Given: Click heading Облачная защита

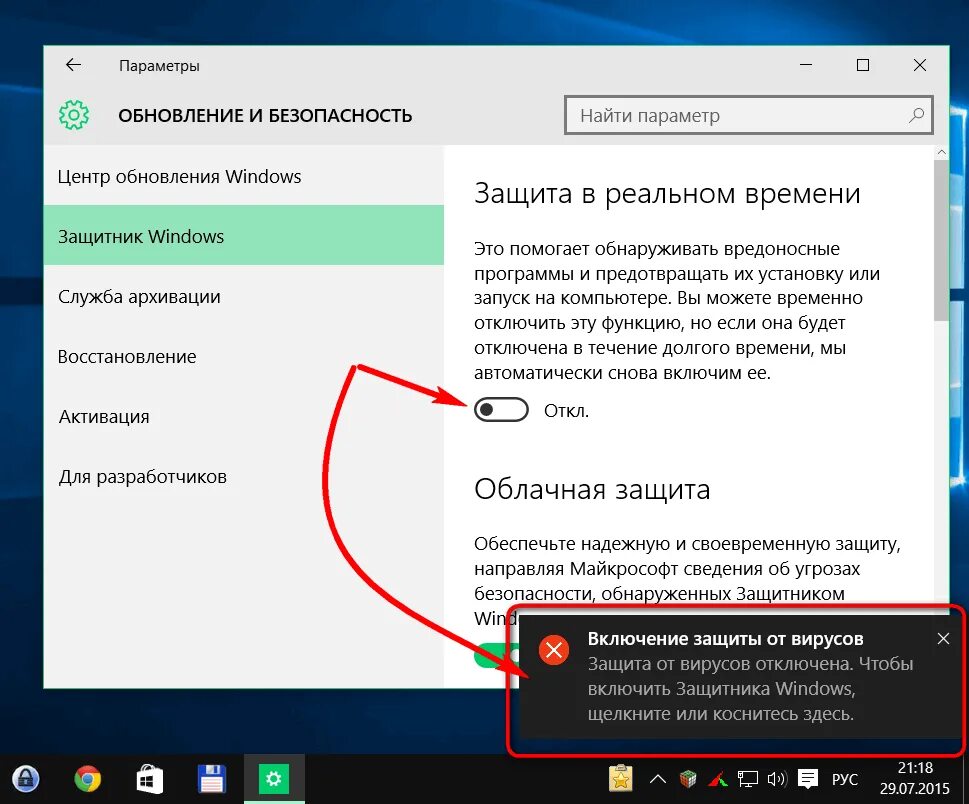Looking at the screenshot, I should tap(592, 489).
